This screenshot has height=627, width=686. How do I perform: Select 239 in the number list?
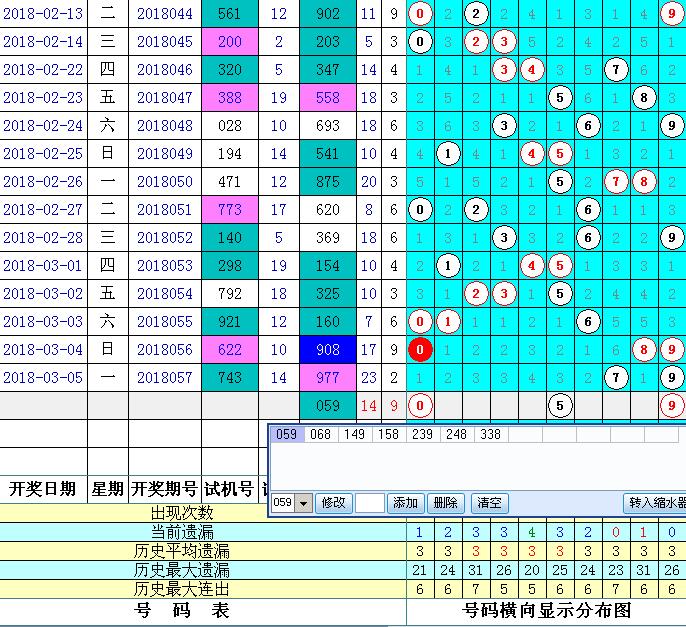pyautogui.click(x=422, y=435)
